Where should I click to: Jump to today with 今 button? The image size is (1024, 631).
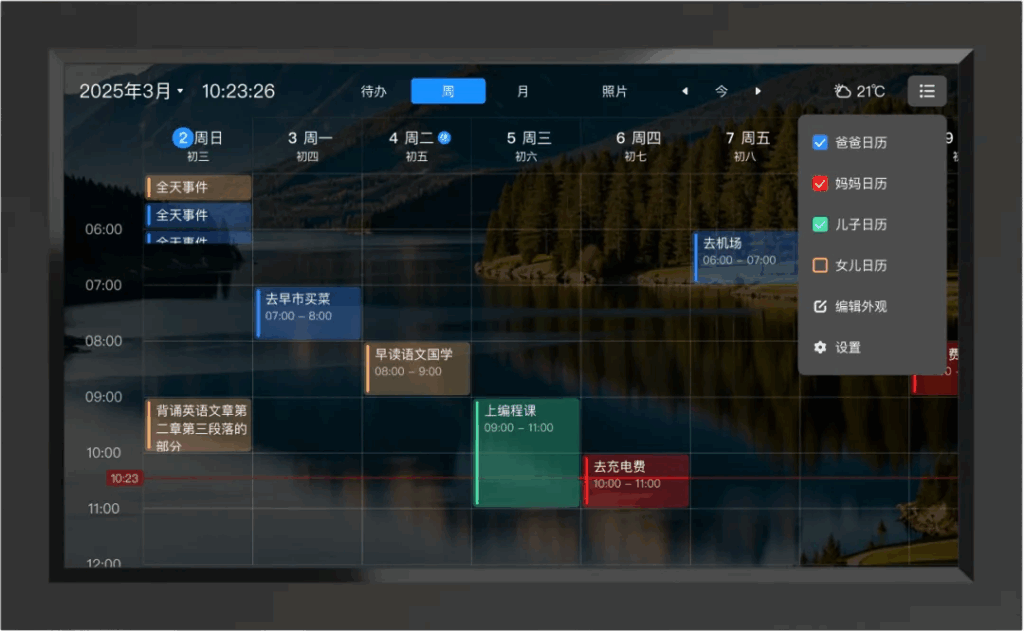[x=721, y=91]
